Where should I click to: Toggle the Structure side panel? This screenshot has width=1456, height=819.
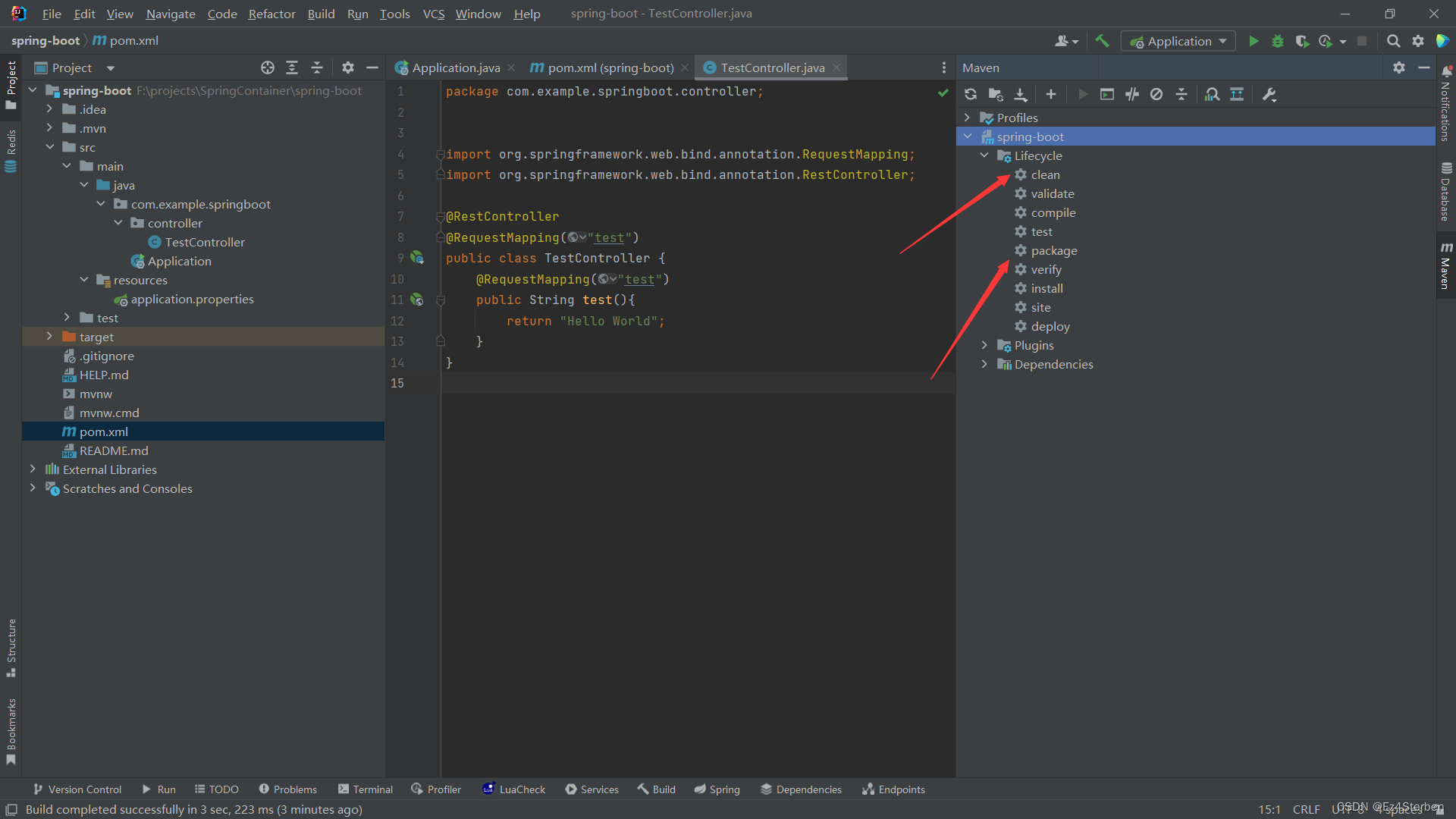(11, 648)
